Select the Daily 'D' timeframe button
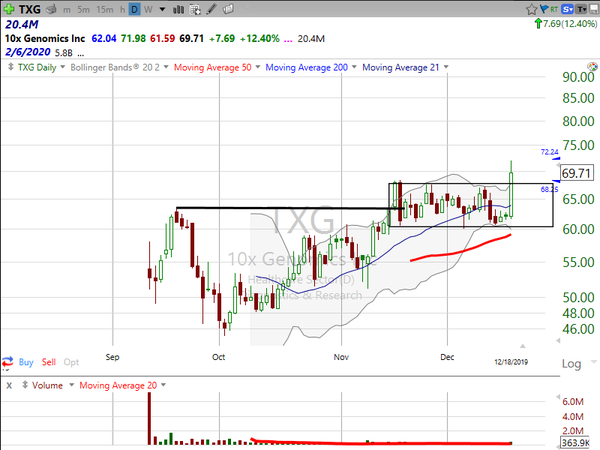The width and height of the screenshot is (600, 450). pyautogui.click(x=134, y=10)
